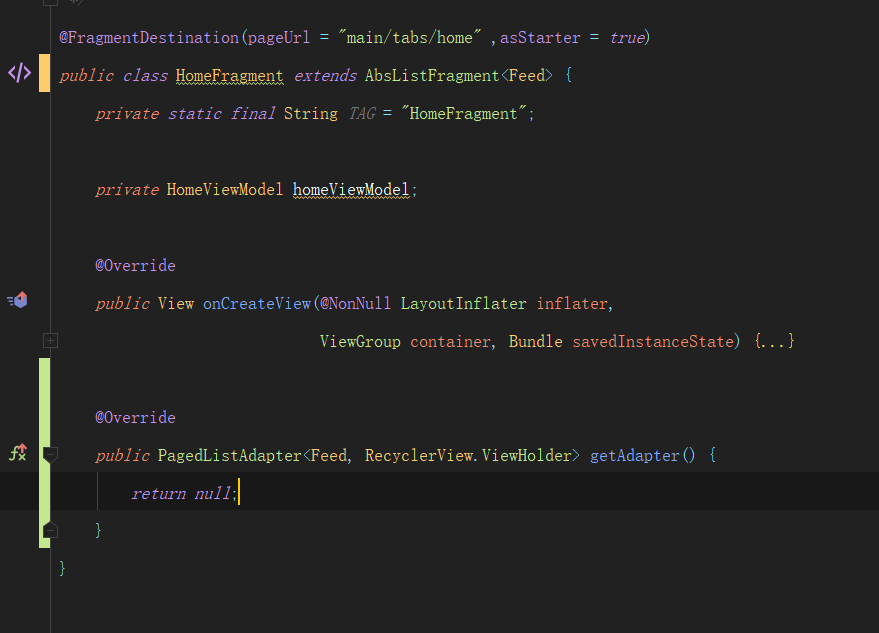Click the Bundle type name
This screenshot has height=633, width=879.
(x=535, y=341)
